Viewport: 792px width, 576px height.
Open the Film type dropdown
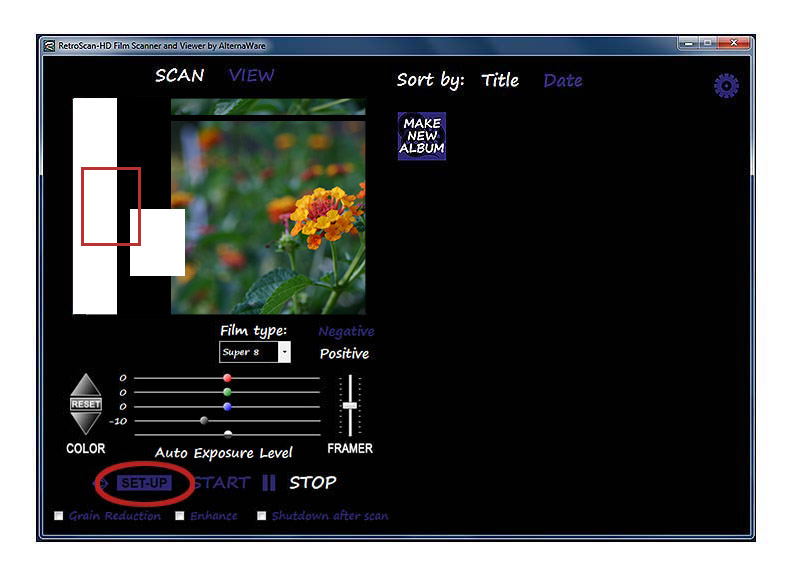tap(284, 352)
